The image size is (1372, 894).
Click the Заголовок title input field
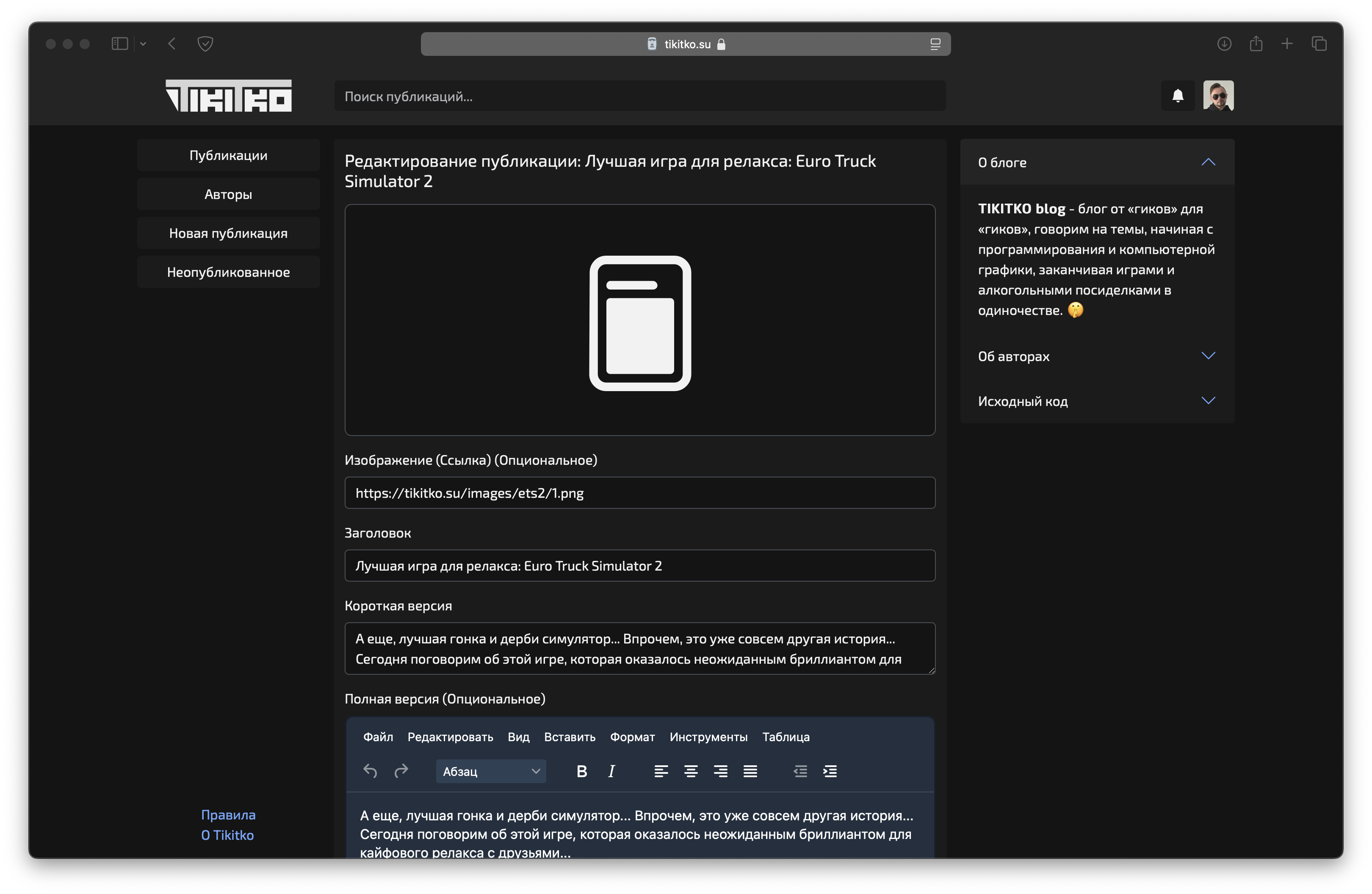(640, 566)
